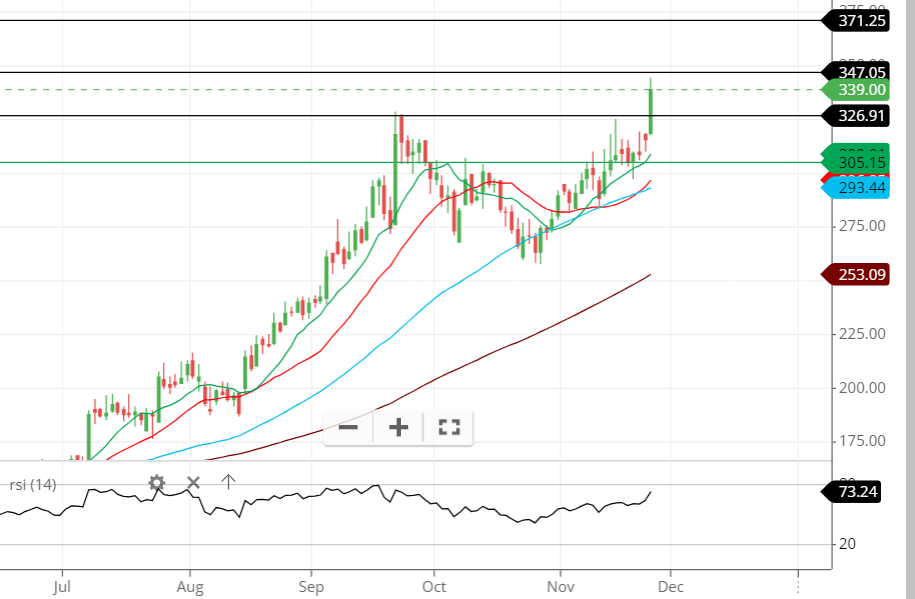Click the 175.00 price axis label

click(862, 441)
